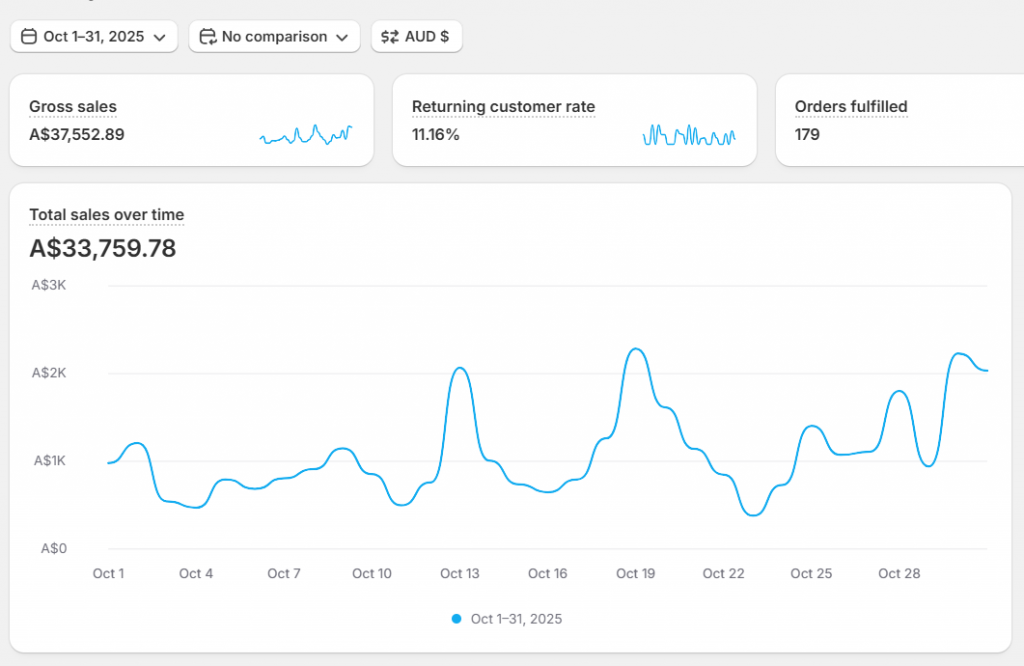Open the No comparison dropdown

[x=274, y=36]
